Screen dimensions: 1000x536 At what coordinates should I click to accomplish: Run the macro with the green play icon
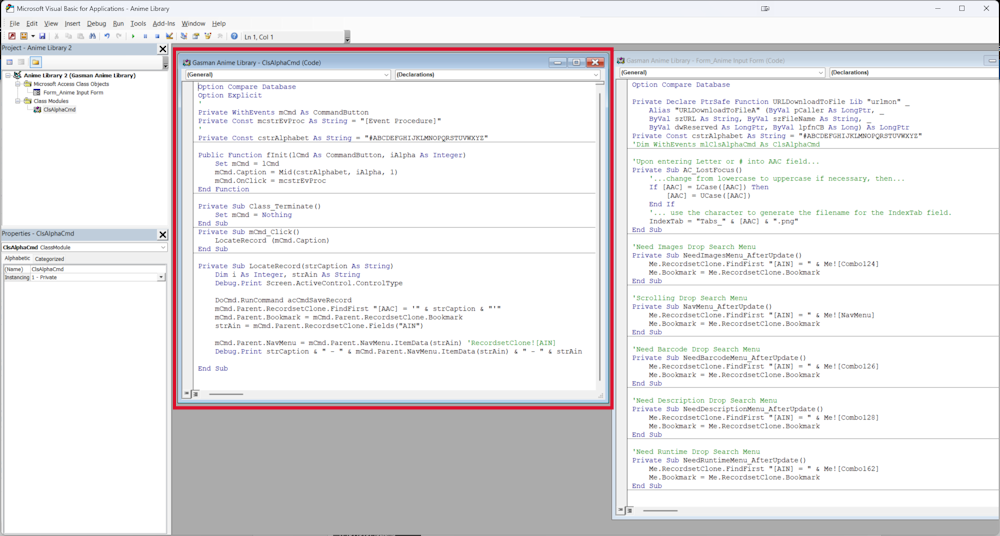(133, 36)
